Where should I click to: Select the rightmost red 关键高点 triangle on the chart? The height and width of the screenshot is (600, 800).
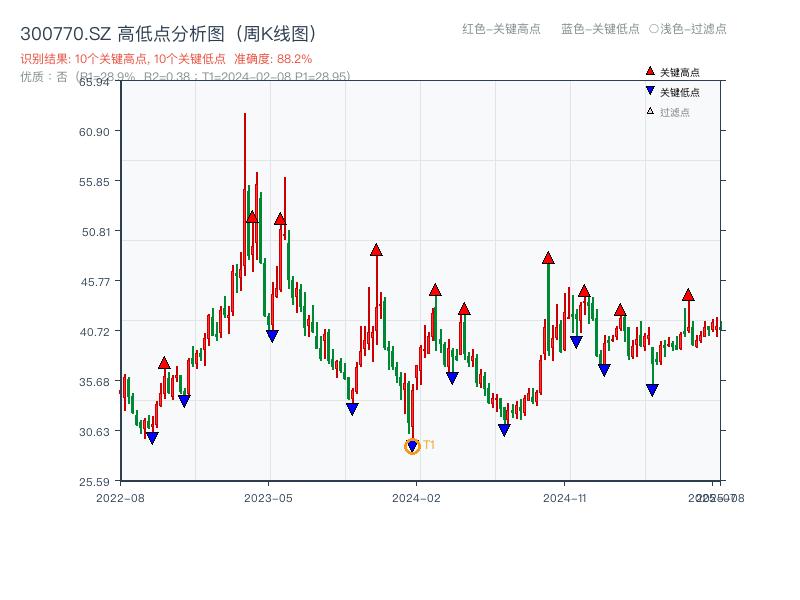pos(688,296)
